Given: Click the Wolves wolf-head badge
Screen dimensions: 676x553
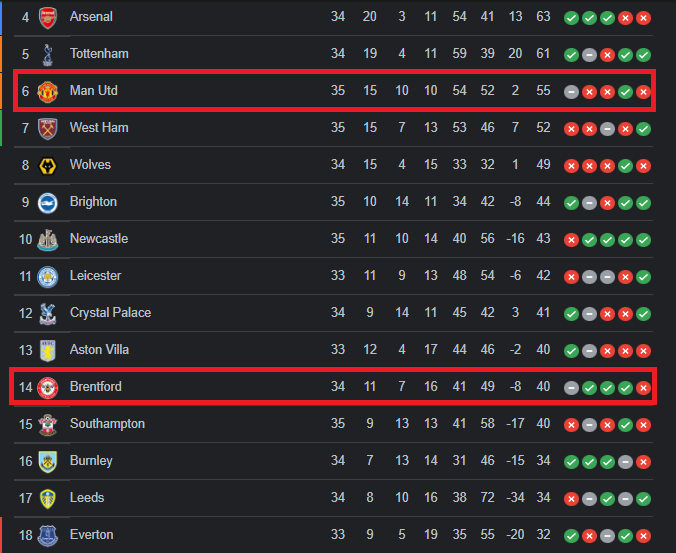Looking at the screenshot, I should point(47,166).
